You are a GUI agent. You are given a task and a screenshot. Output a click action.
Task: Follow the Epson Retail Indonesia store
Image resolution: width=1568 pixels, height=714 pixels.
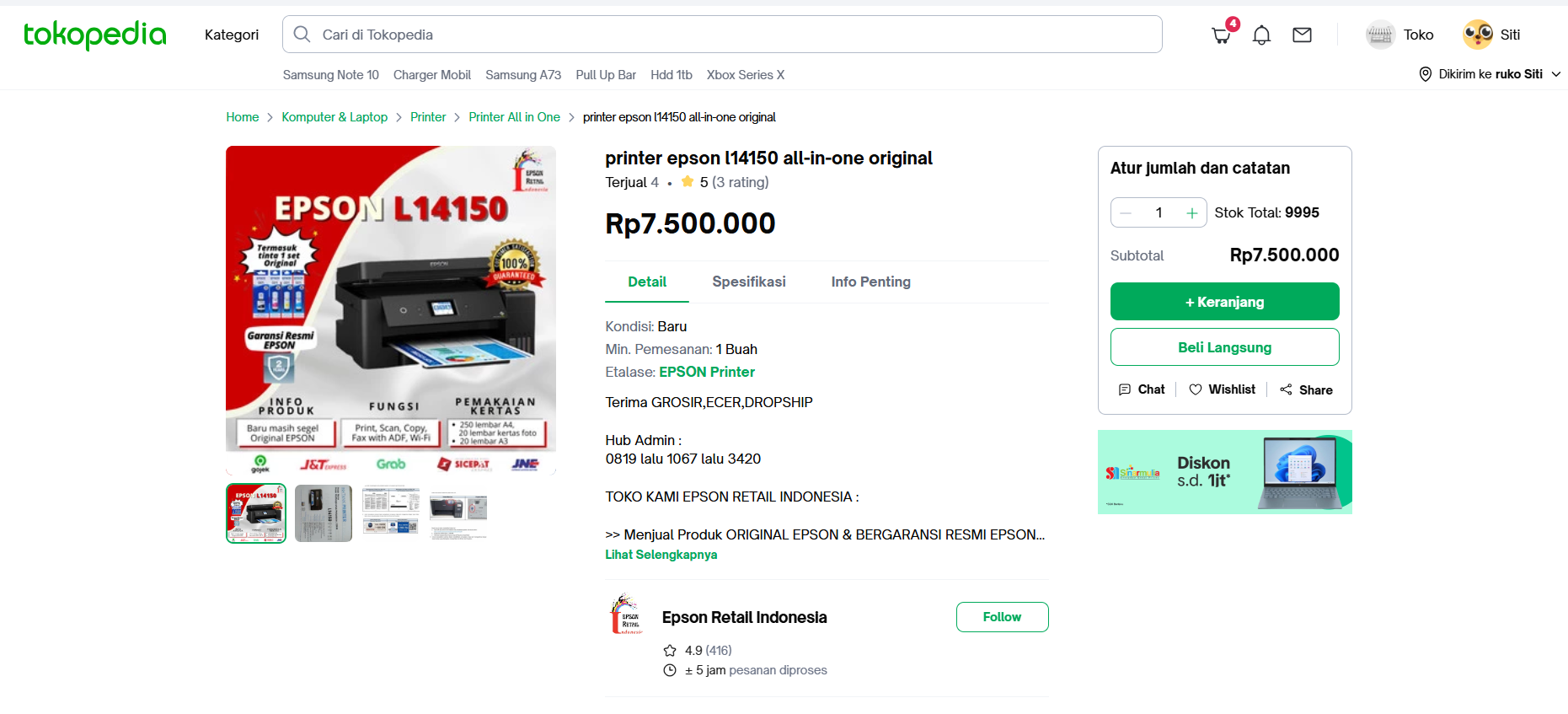[1002, 617]
